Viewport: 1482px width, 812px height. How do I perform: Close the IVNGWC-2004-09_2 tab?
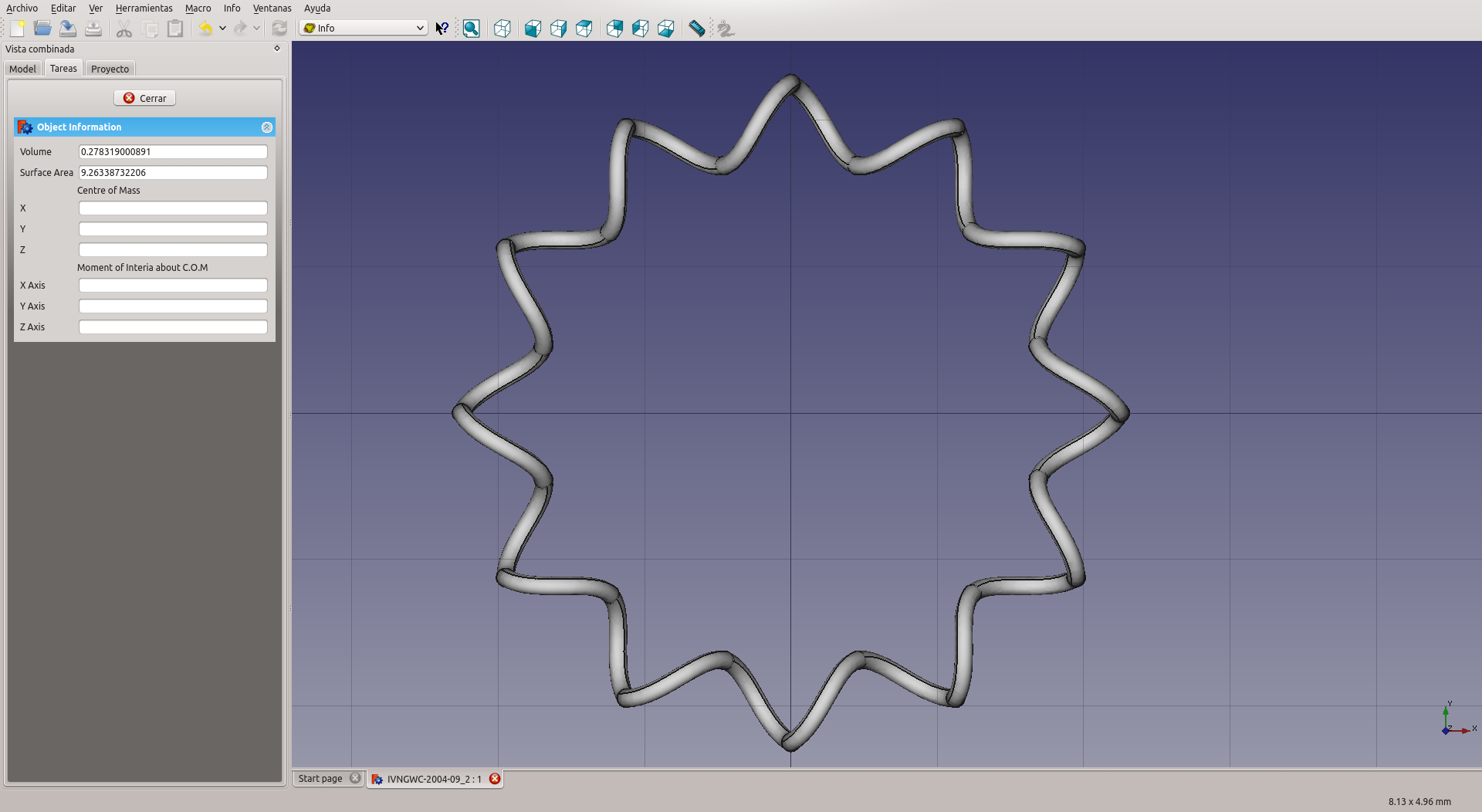pyautogui.click(x=495, y=779)
